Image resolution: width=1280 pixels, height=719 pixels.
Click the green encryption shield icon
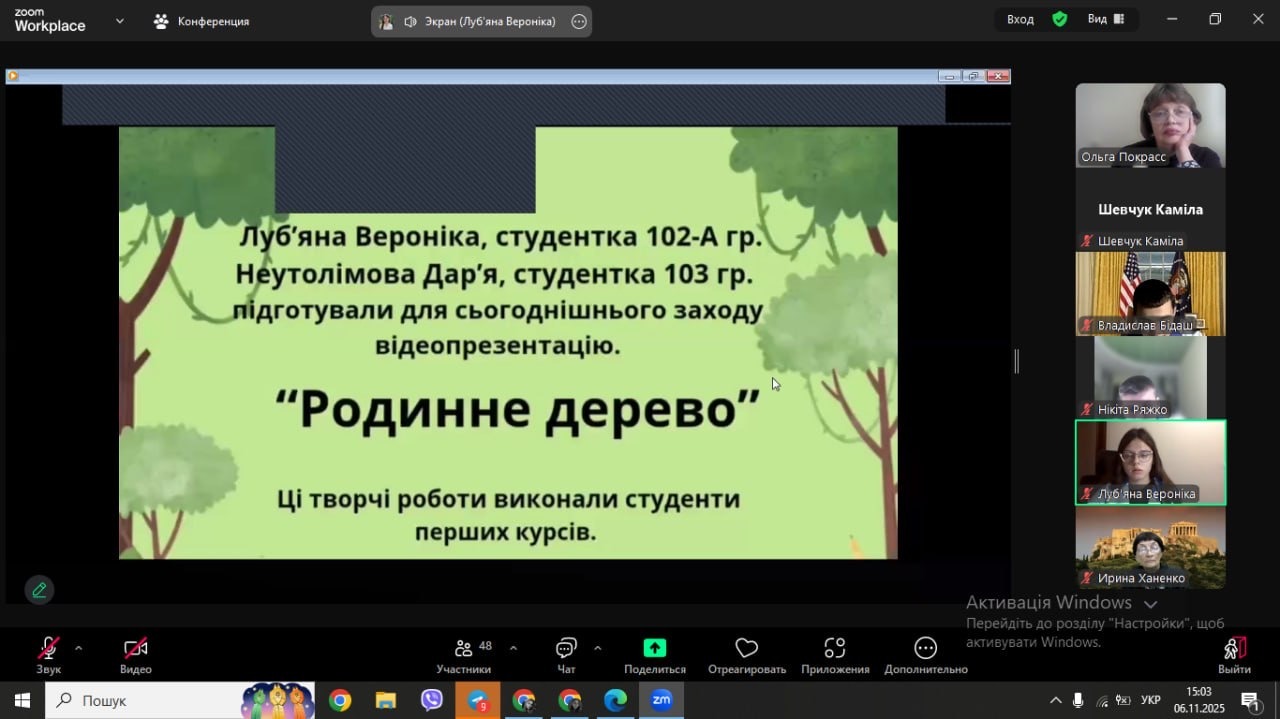[x=1060, y=19]
